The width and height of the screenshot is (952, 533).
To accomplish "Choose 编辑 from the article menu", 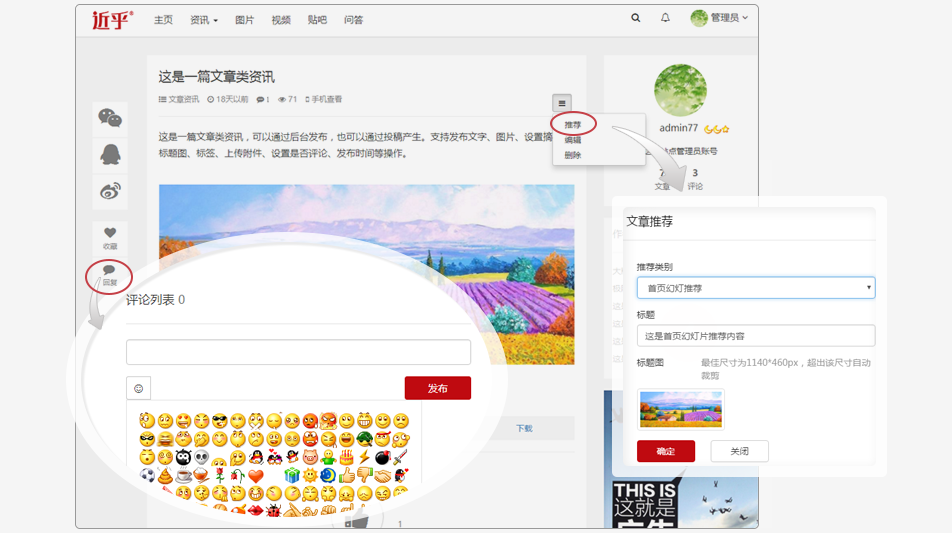I will pyautogui.click(x=573, y=140).
